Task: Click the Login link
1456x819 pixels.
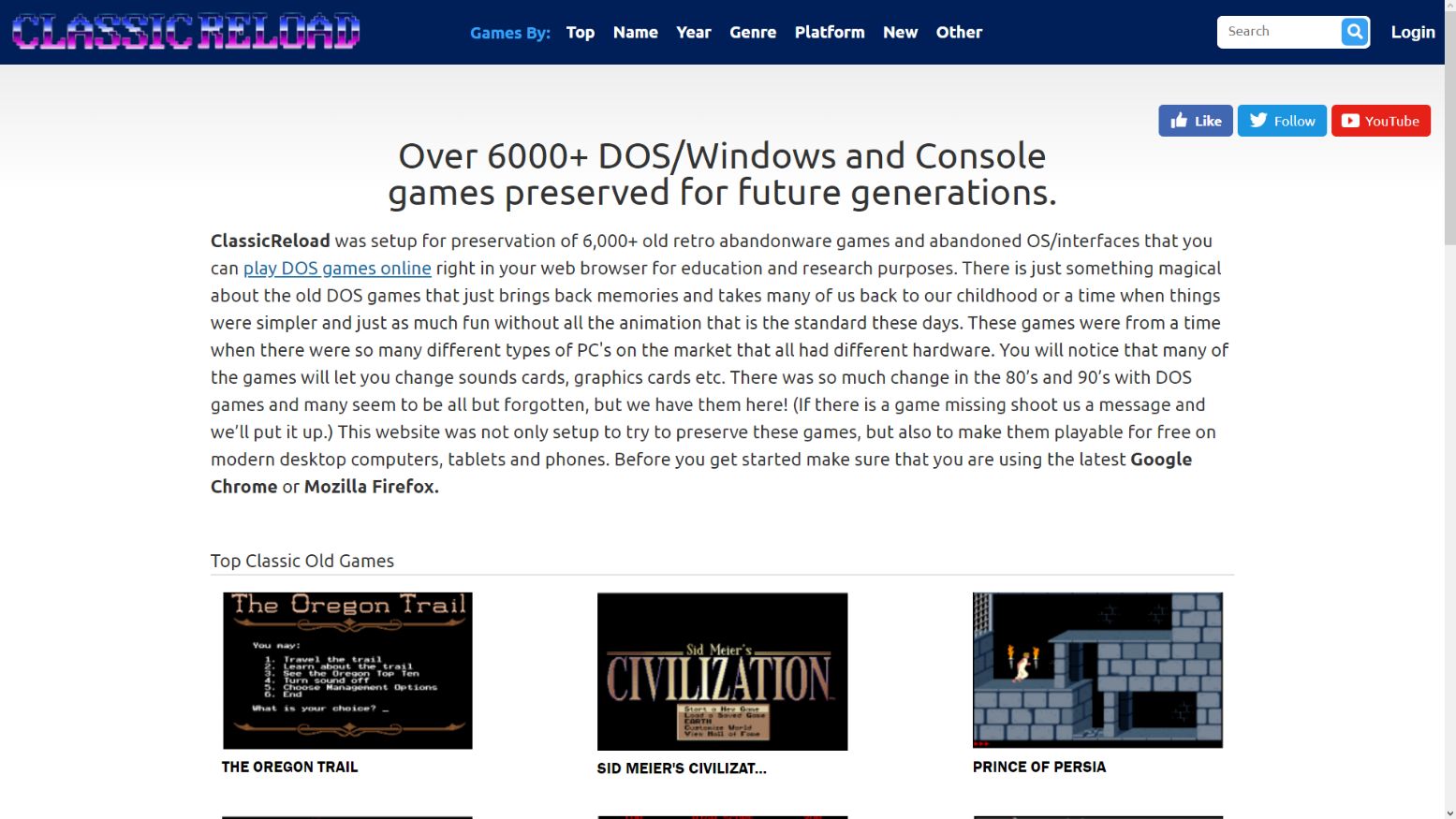Action: 1412,32
